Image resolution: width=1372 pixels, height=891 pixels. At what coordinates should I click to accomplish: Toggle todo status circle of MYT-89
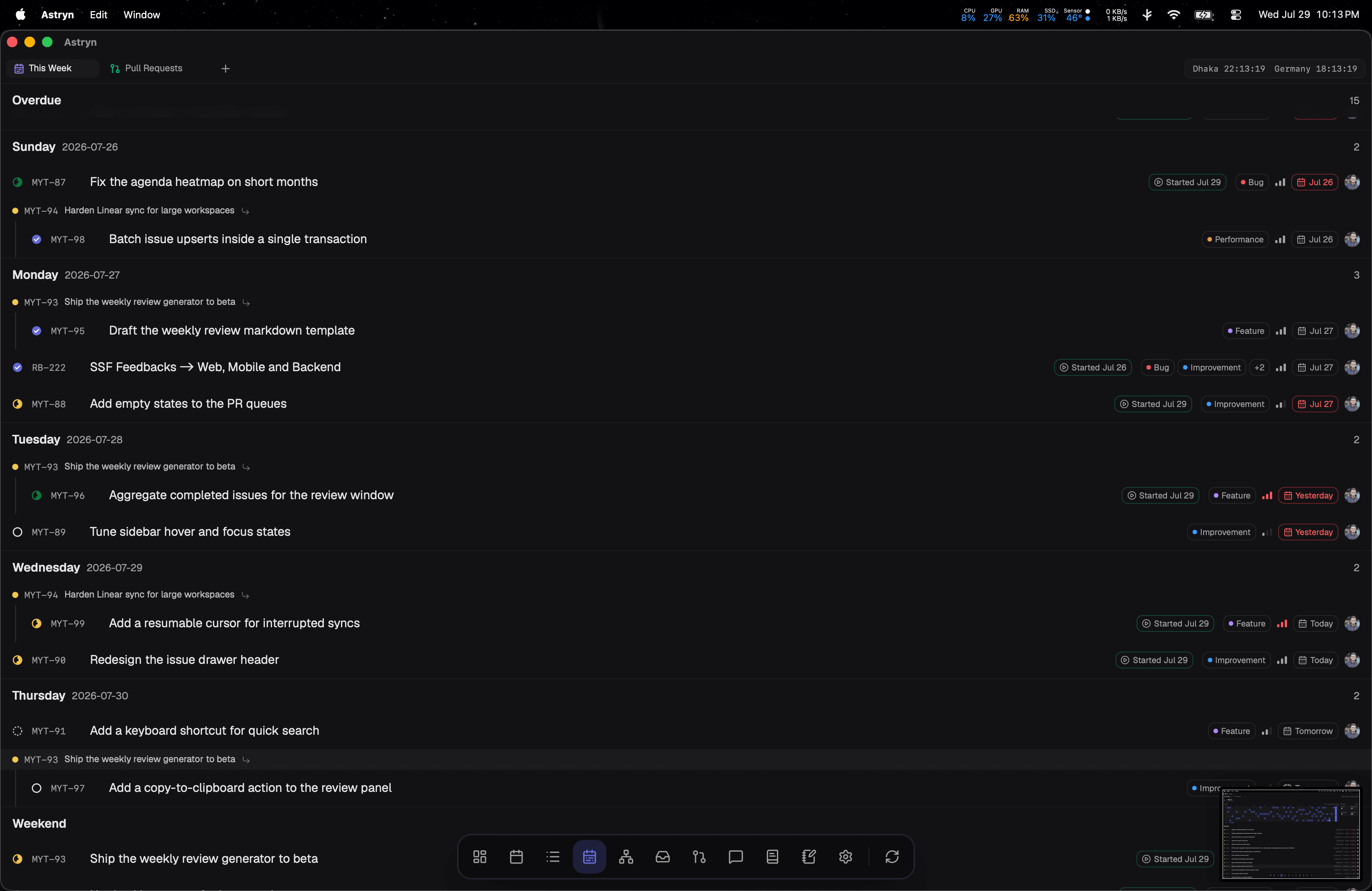(x=17, y=532)
